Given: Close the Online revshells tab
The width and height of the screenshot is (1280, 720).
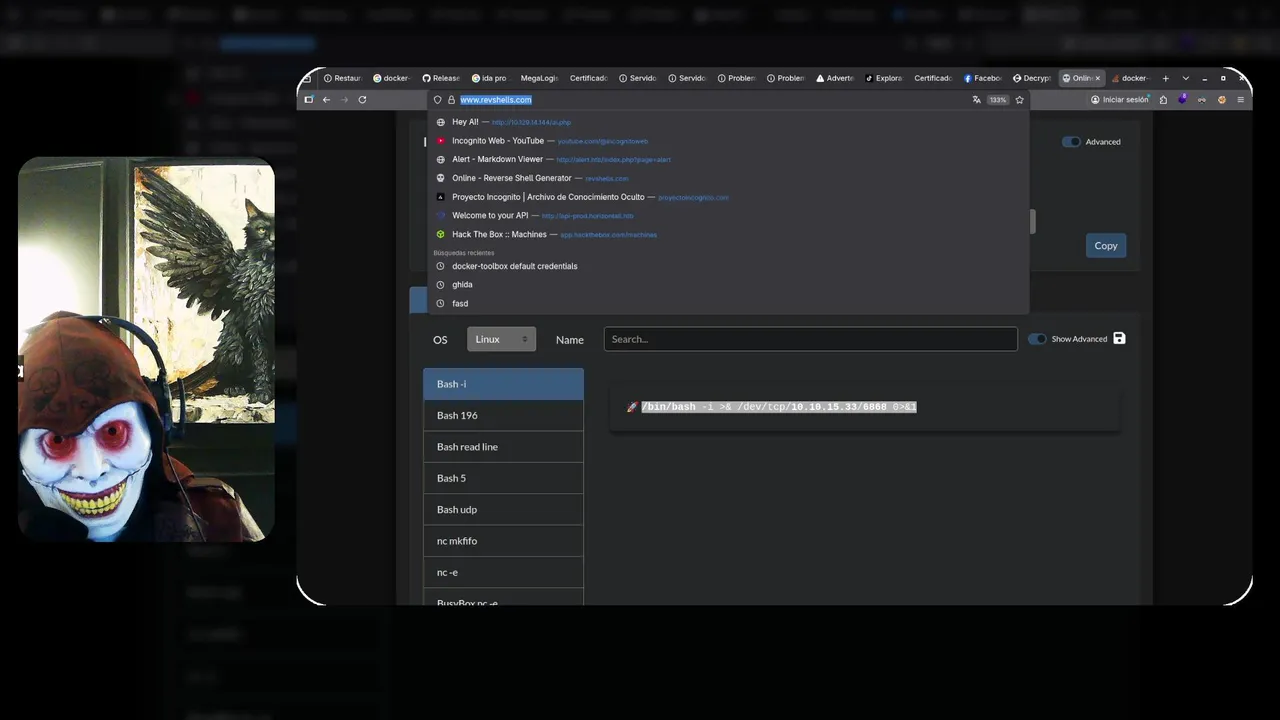Looking at the screenshot, I should point(1097,78).
